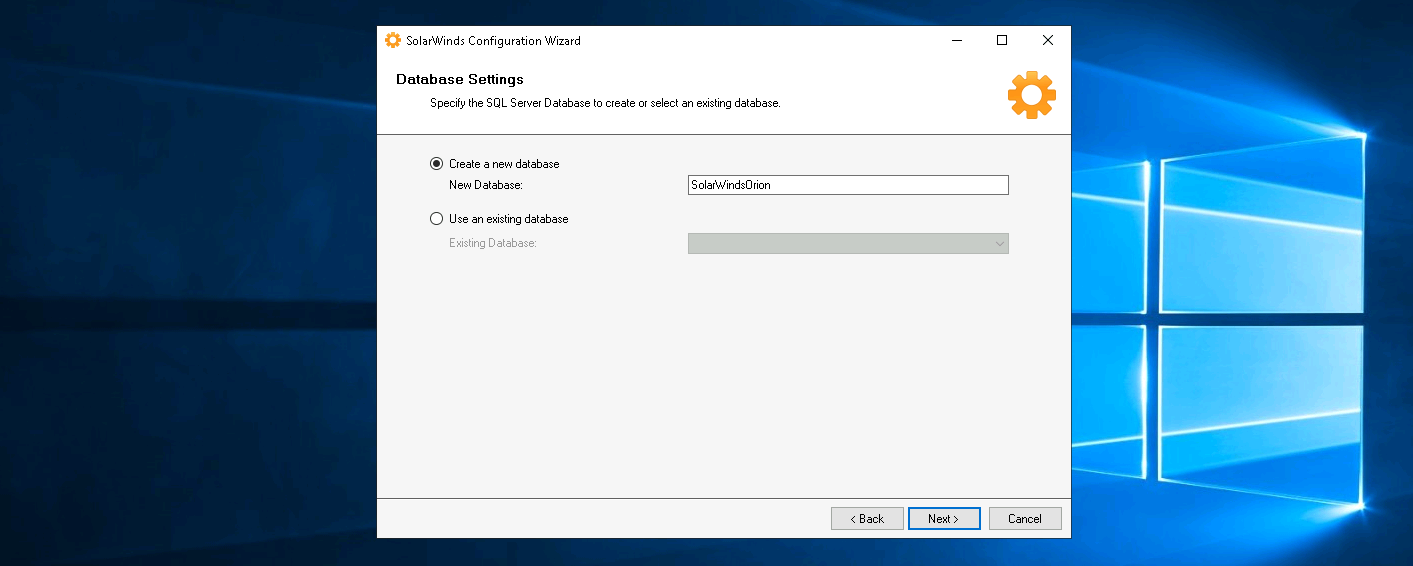Focus the New Database text field

[x=848, y=185]
